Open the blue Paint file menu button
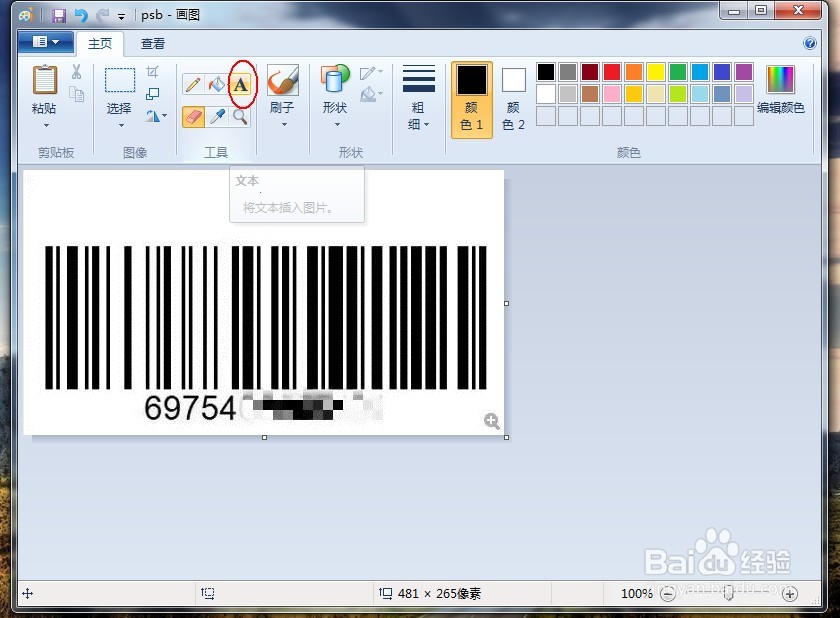This screenshot has width=840, height=618. (46, 42)
